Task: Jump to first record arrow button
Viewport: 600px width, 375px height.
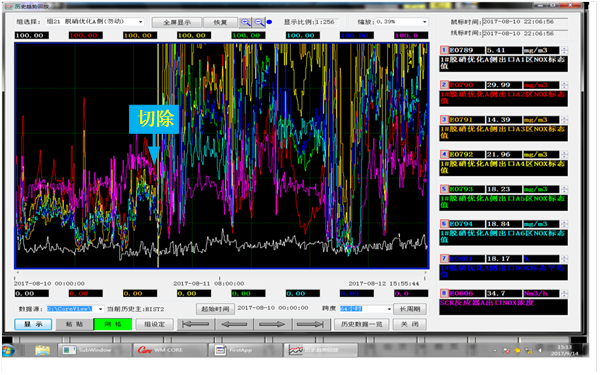Action: [x=196, y=325]
